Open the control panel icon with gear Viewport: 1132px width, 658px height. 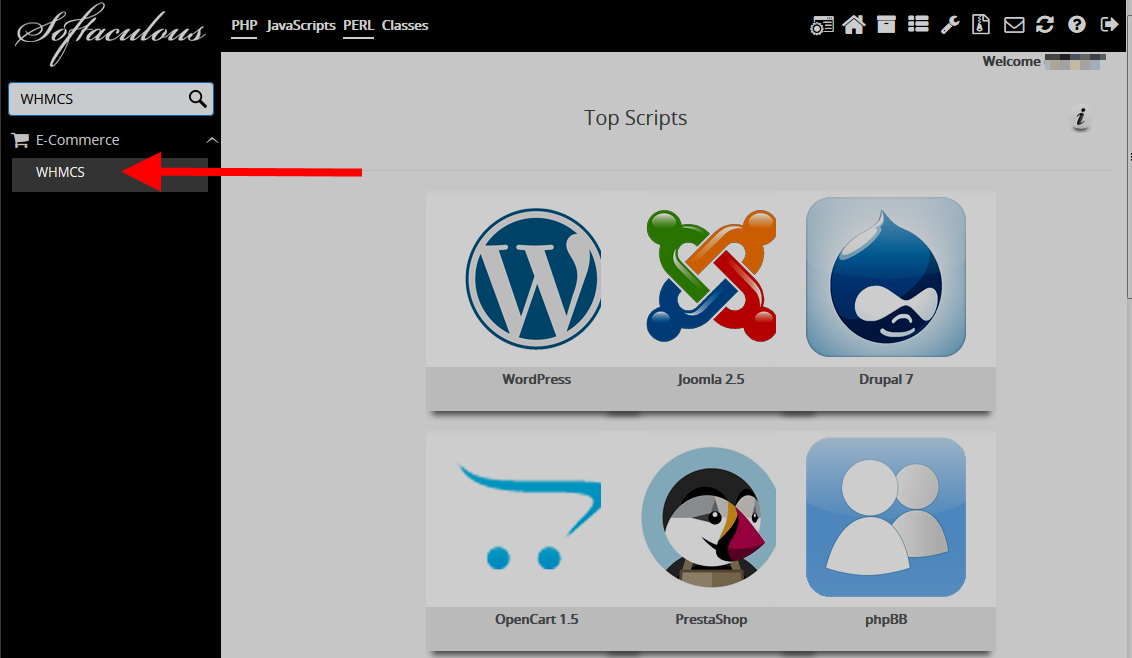(x=822, y=26)
